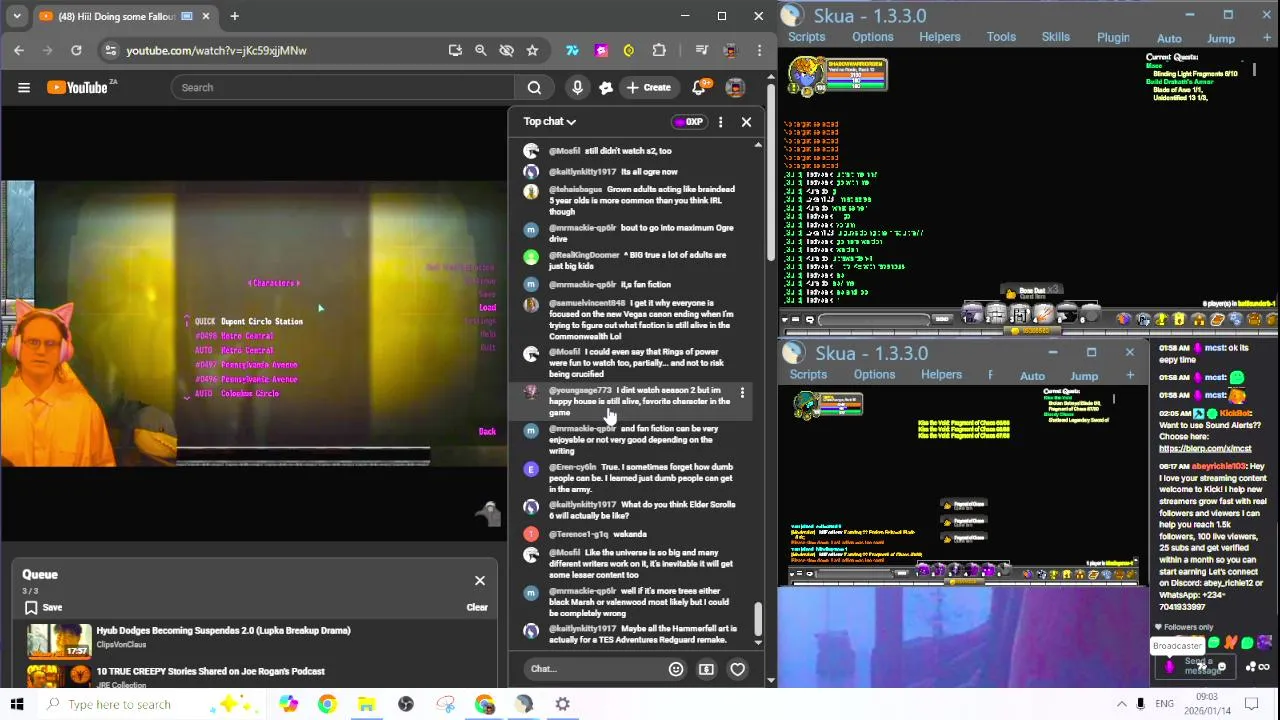Open Options menu in top Skua window
The image size is (1280, 720).
click(873, 37)
